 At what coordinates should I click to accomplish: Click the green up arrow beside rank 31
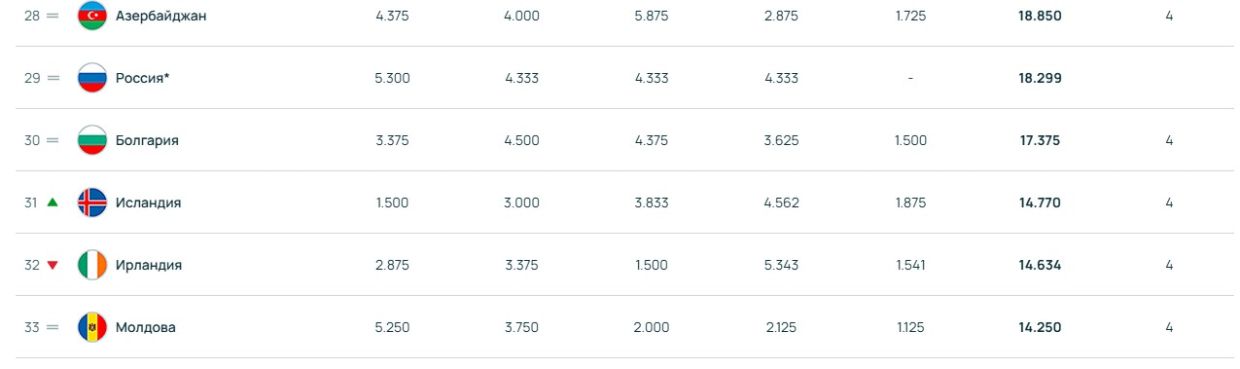click(x=53, y=202)
